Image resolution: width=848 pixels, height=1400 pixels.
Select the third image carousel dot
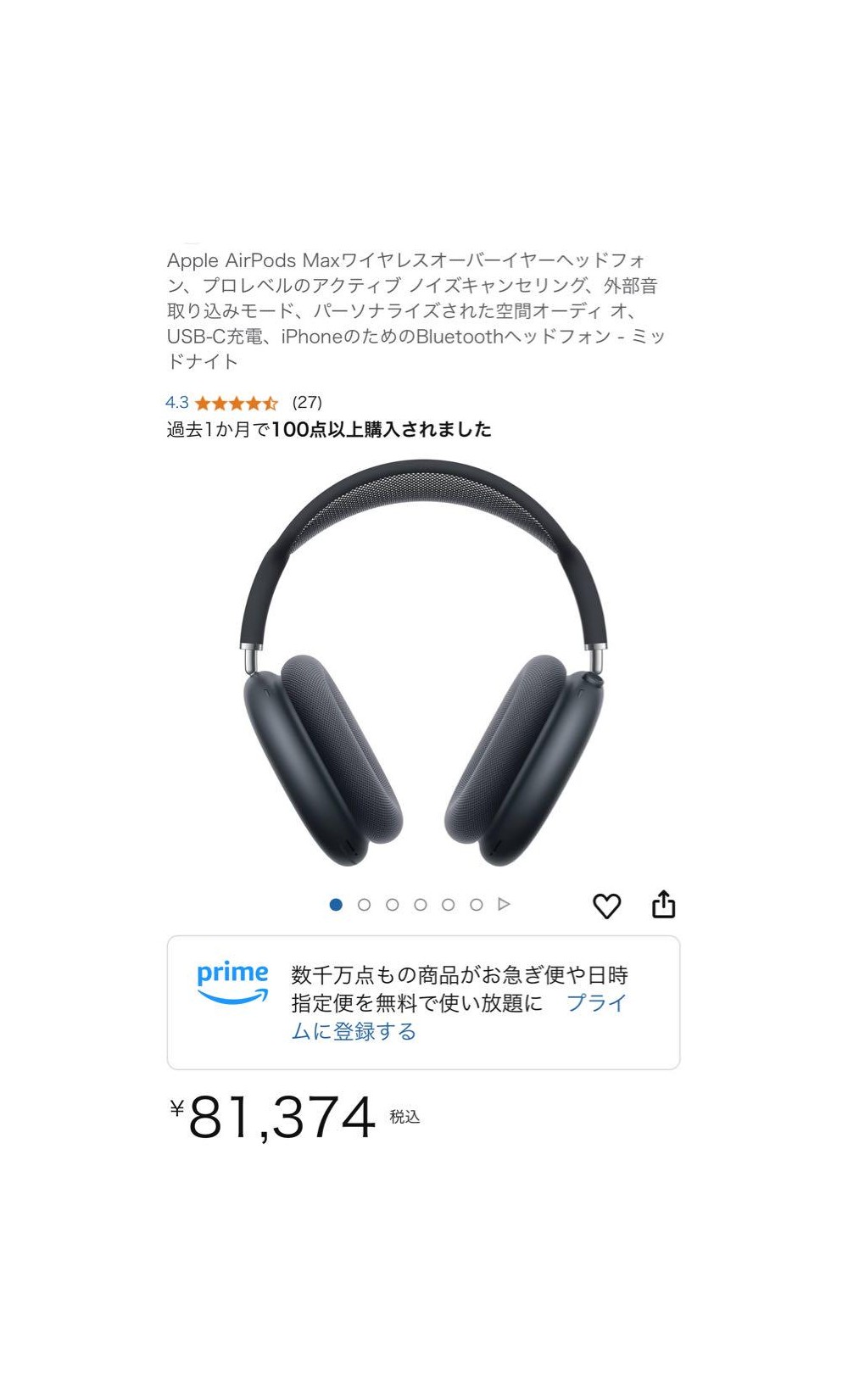(x=392, y=905)
